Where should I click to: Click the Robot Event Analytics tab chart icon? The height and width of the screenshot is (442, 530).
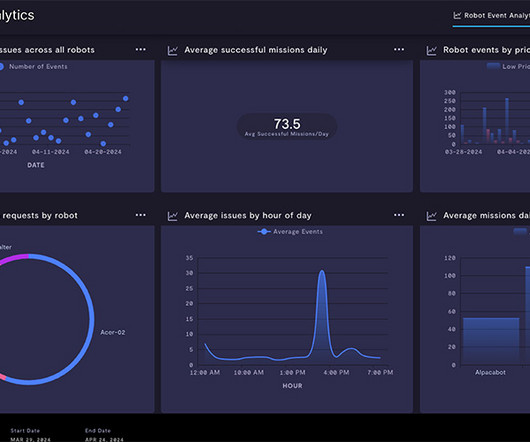(457, 16)
